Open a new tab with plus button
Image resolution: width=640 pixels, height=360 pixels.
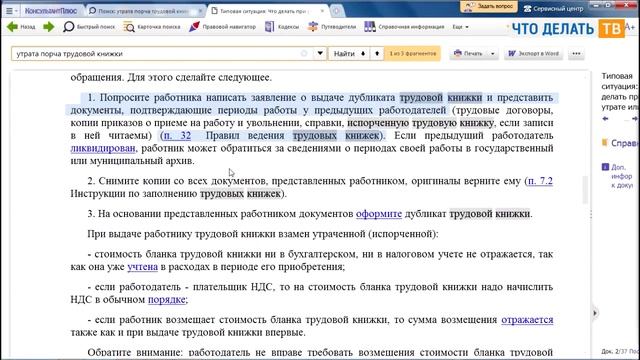(336, 11)
